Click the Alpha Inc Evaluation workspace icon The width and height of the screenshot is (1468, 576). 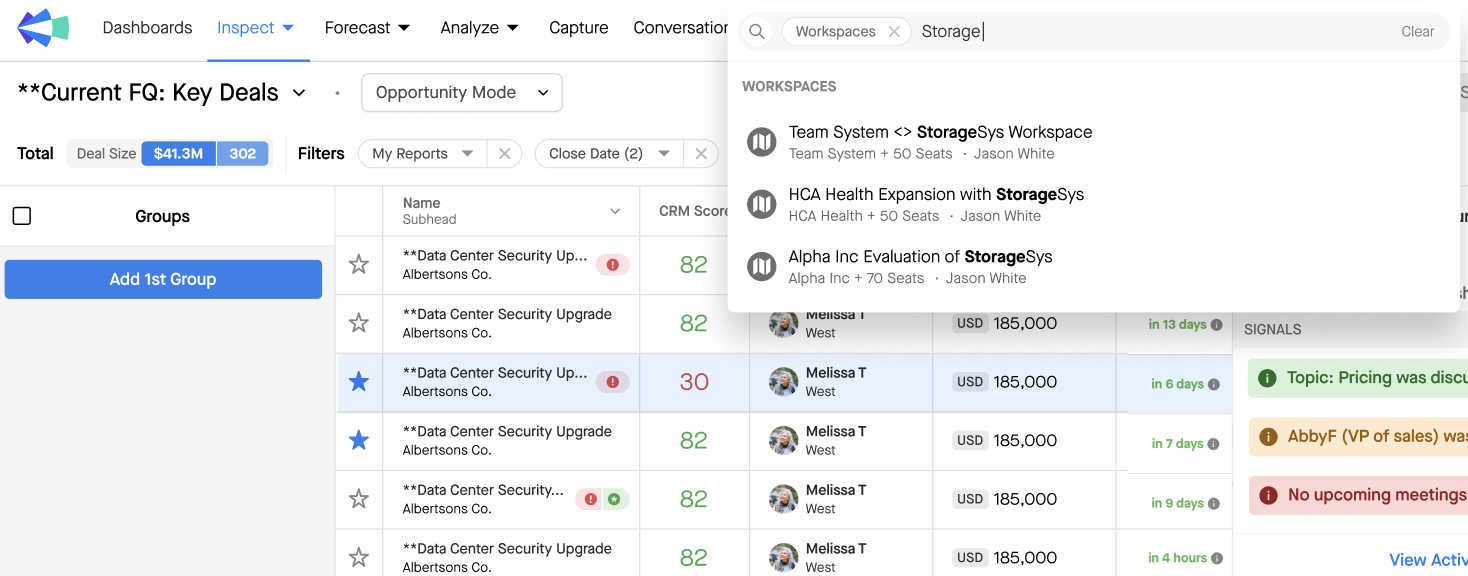(762, 267)
